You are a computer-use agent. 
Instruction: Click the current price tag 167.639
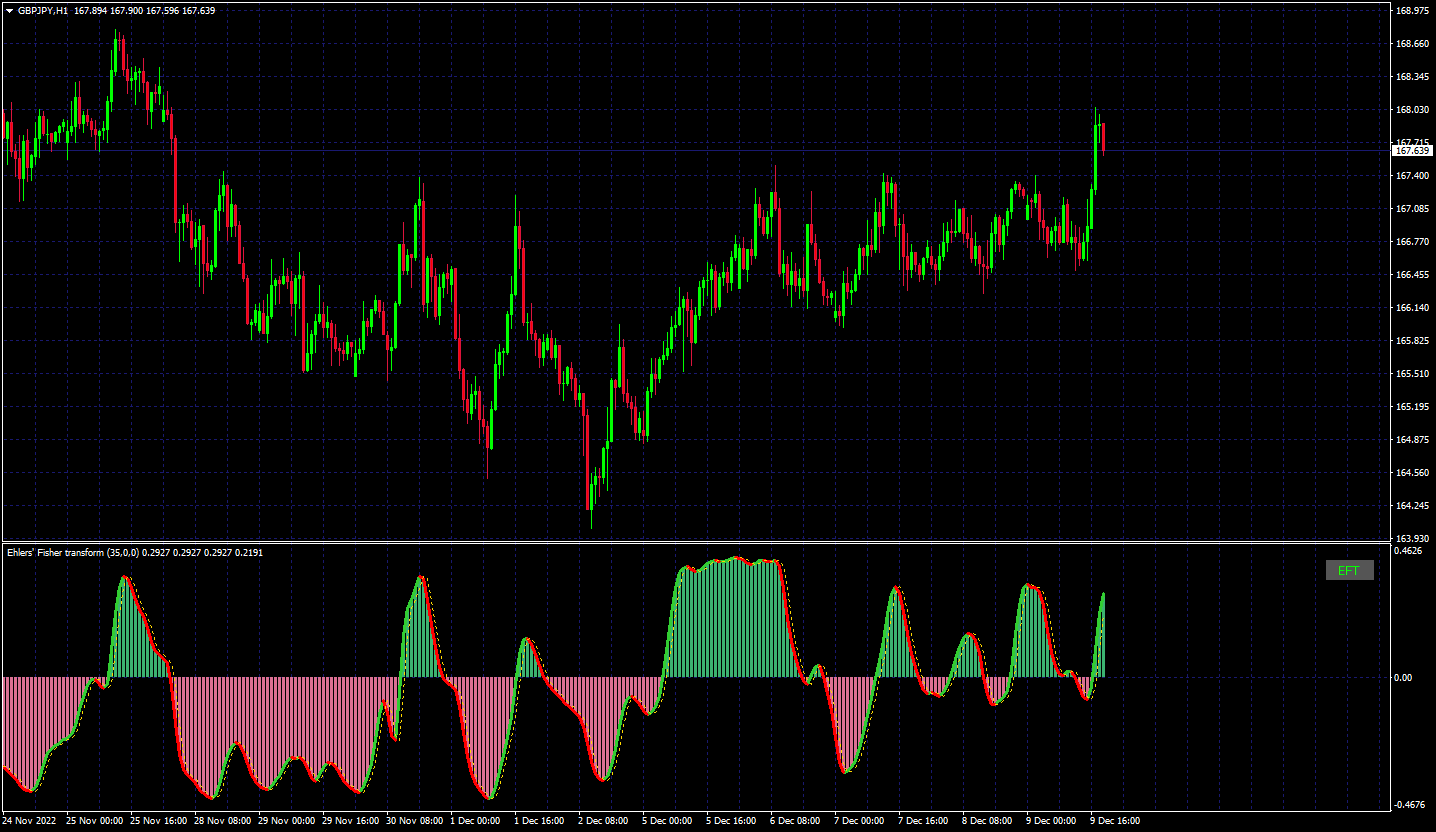[x=1412, y=150]
